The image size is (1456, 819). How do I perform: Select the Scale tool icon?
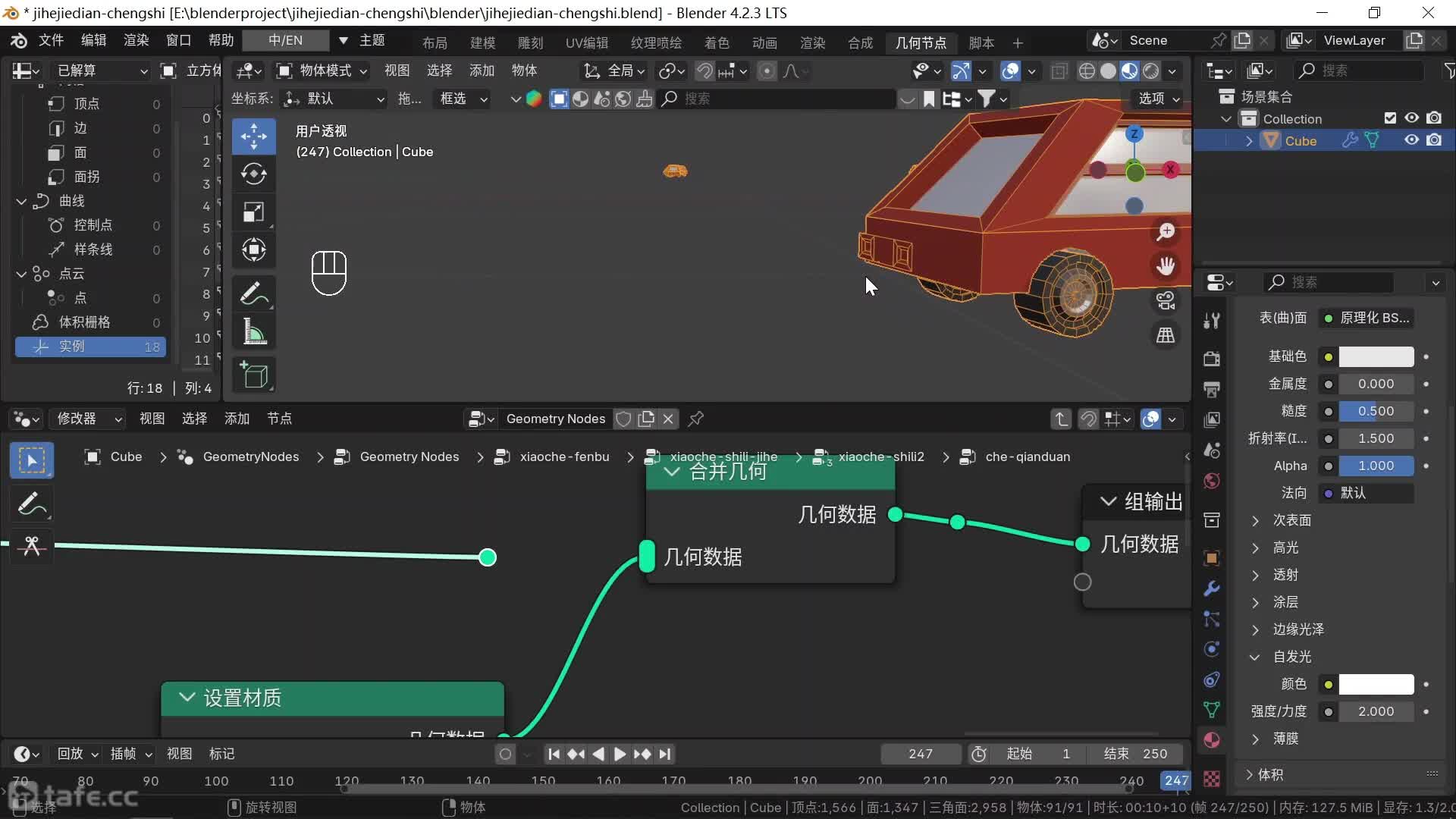pos(253,212)
